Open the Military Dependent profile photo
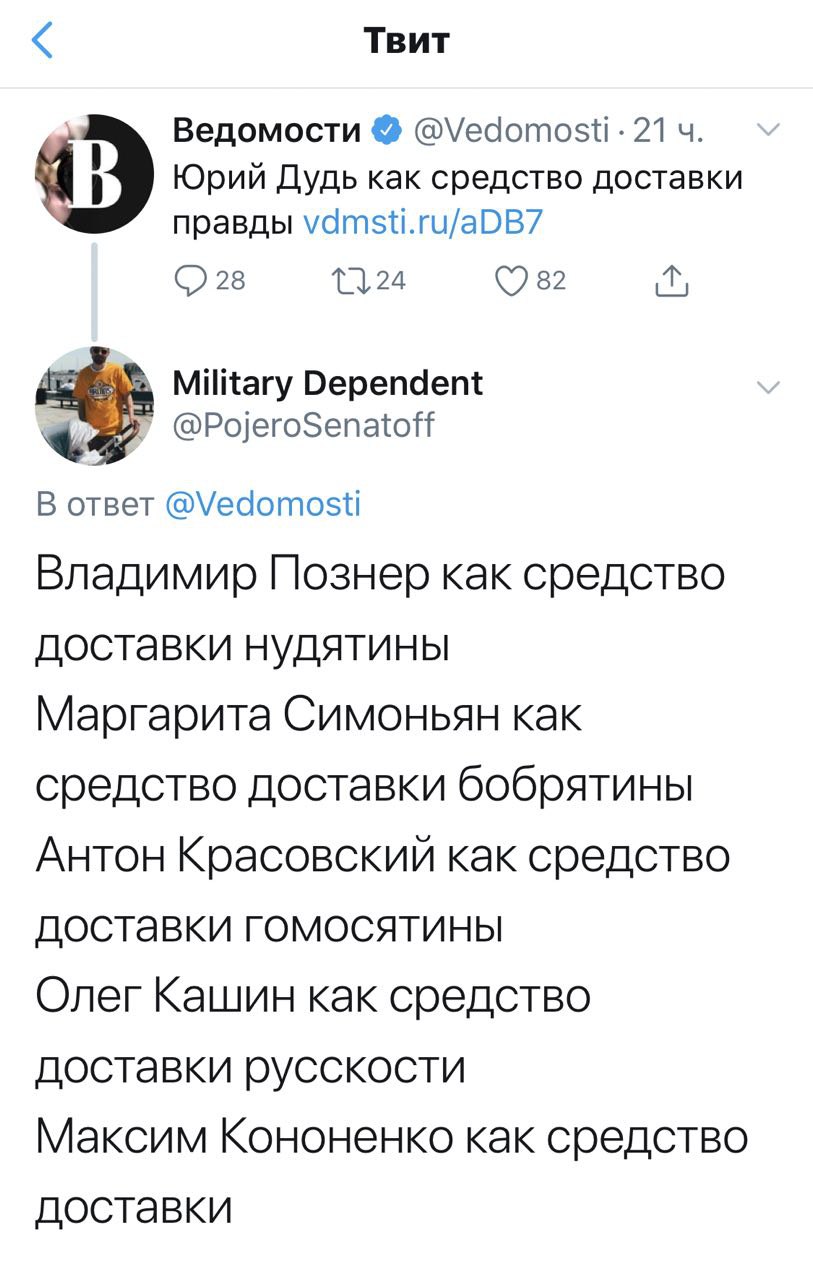This screenshot has height=1280, width=813. [93, 406]
